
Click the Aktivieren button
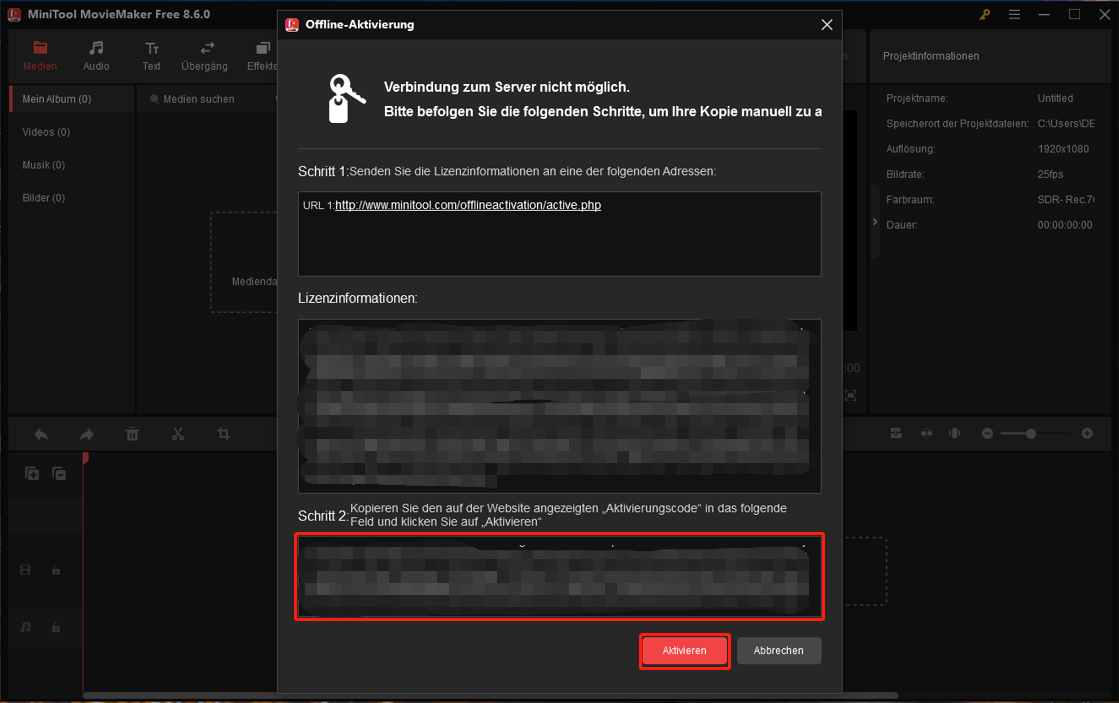[x=684, y=650]
